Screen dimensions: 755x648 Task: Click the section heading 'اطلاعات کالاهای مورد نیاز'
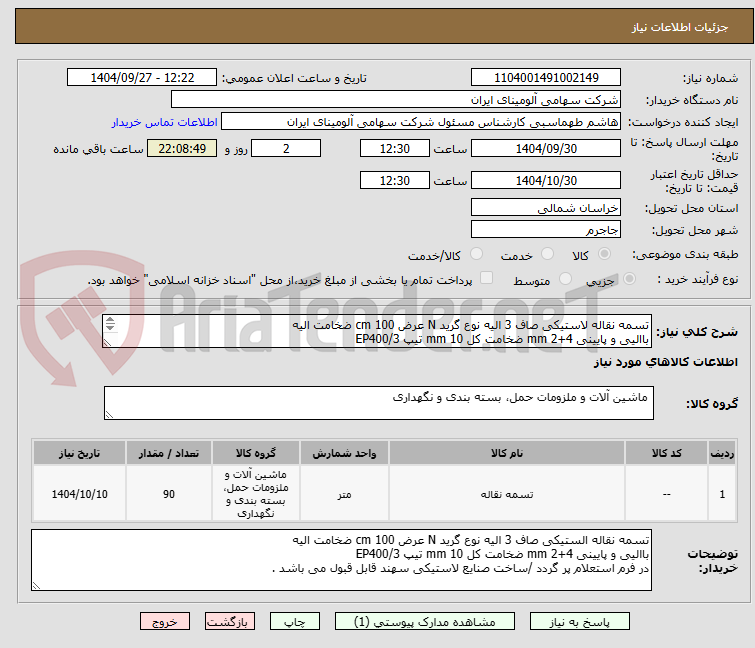pyautogui.click(x=665, y=362)
